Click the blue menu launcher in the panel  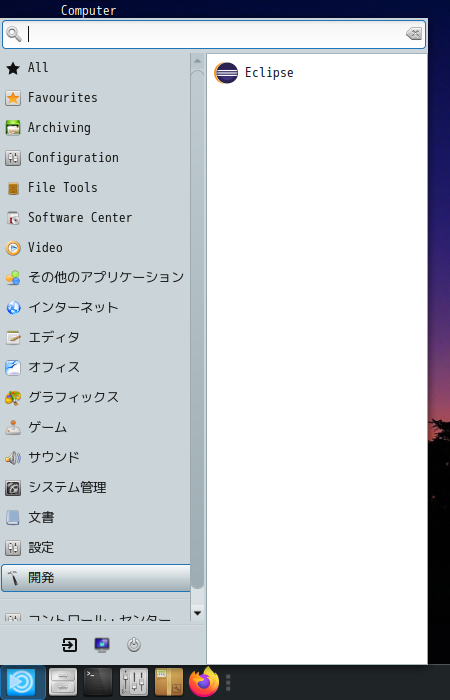point(22,683)
